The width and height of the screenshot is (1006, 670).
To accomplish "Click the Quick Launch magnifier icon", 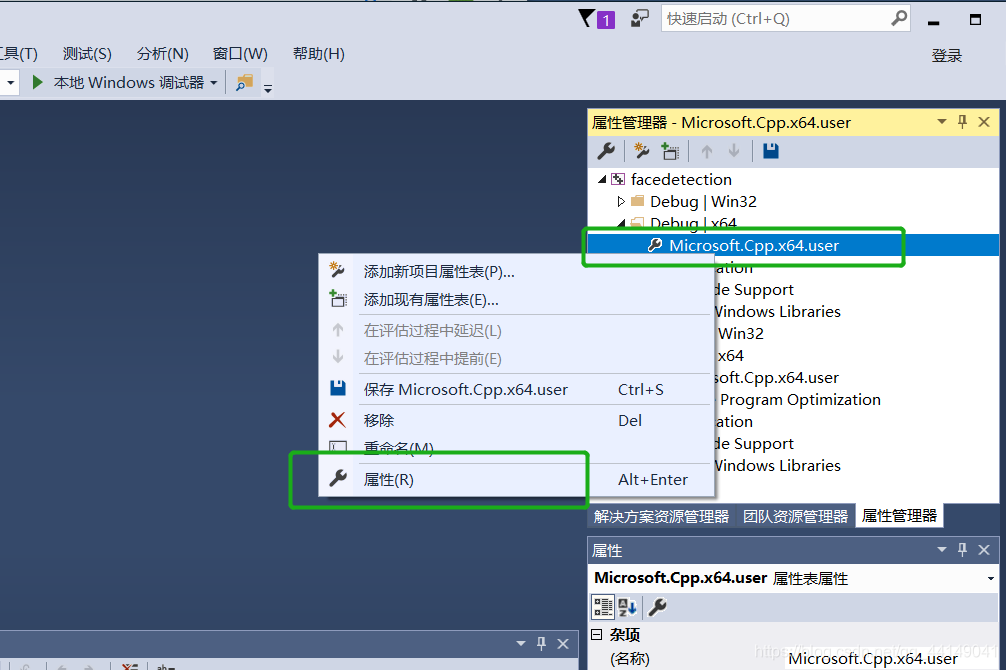I will coord(899,19).
